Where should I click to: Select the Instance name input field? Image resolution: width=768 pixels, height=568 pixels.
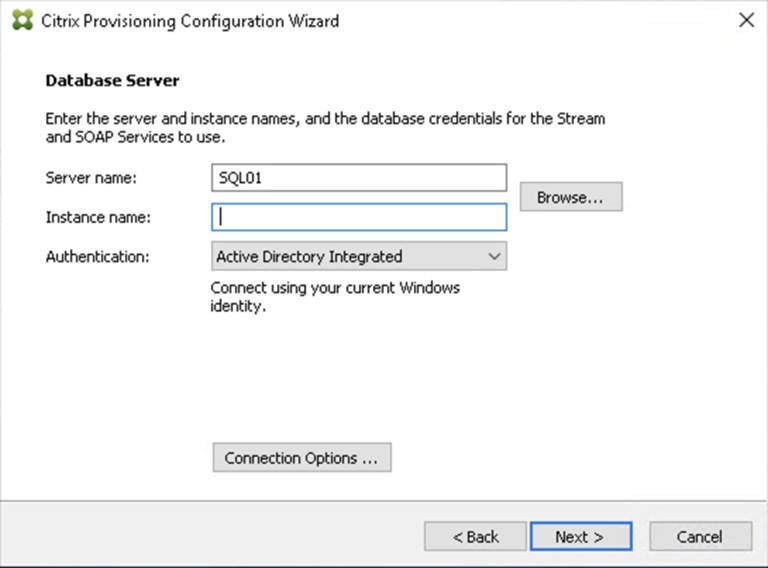(359, 217)
